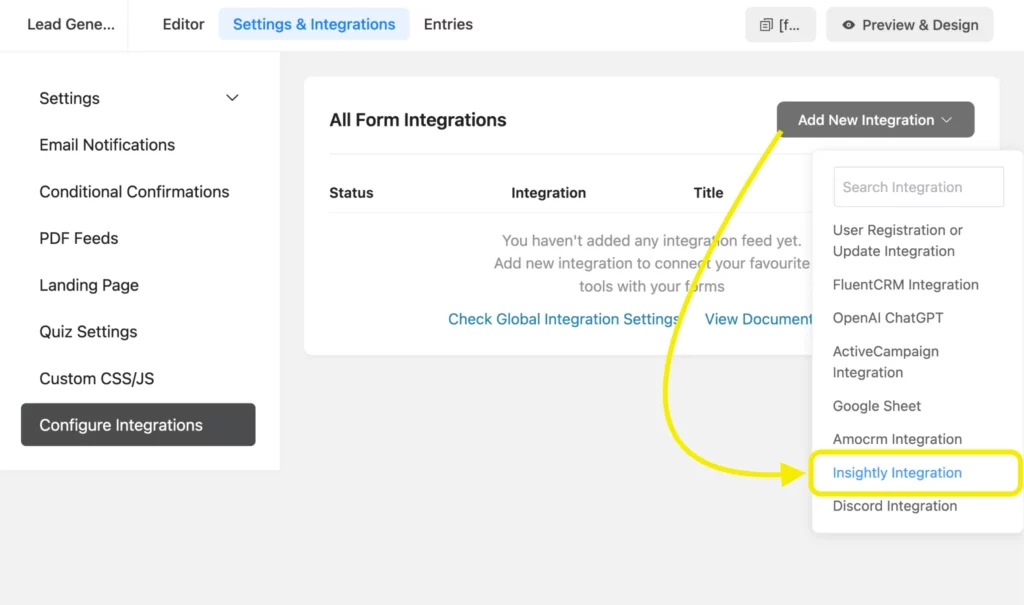1024x605 pixels.
Task: Open Email Notifications settings
Action: (106, 144)
